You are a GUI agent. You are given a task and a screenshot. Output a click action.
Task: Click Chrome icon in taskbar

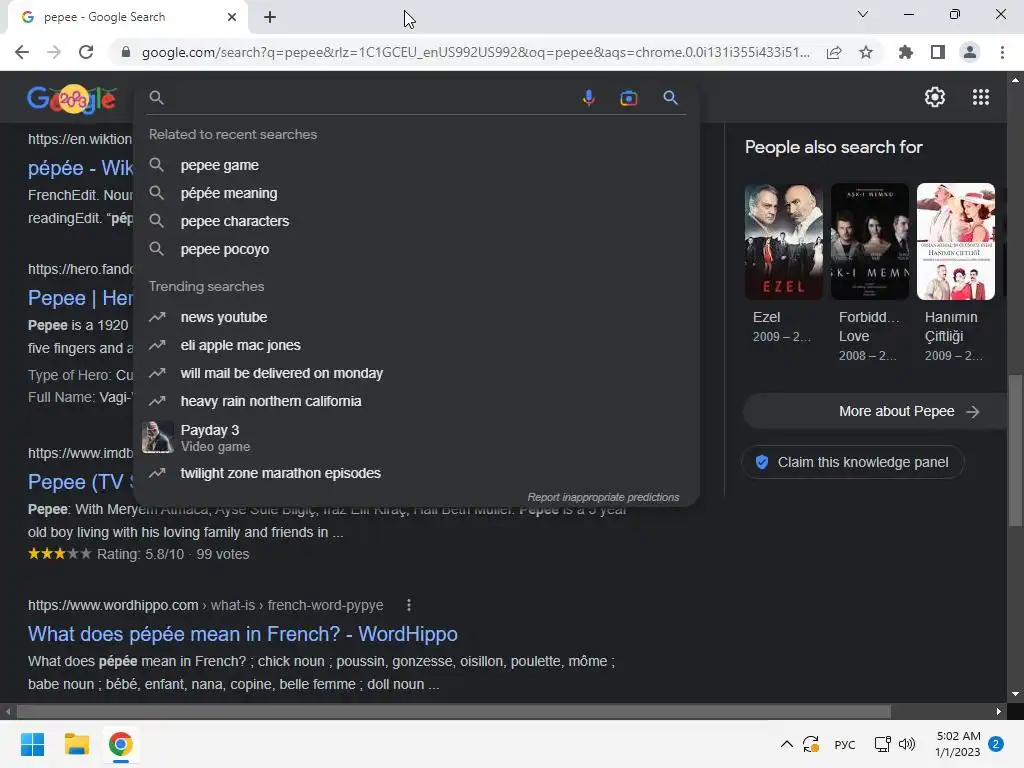coord(121,744)
